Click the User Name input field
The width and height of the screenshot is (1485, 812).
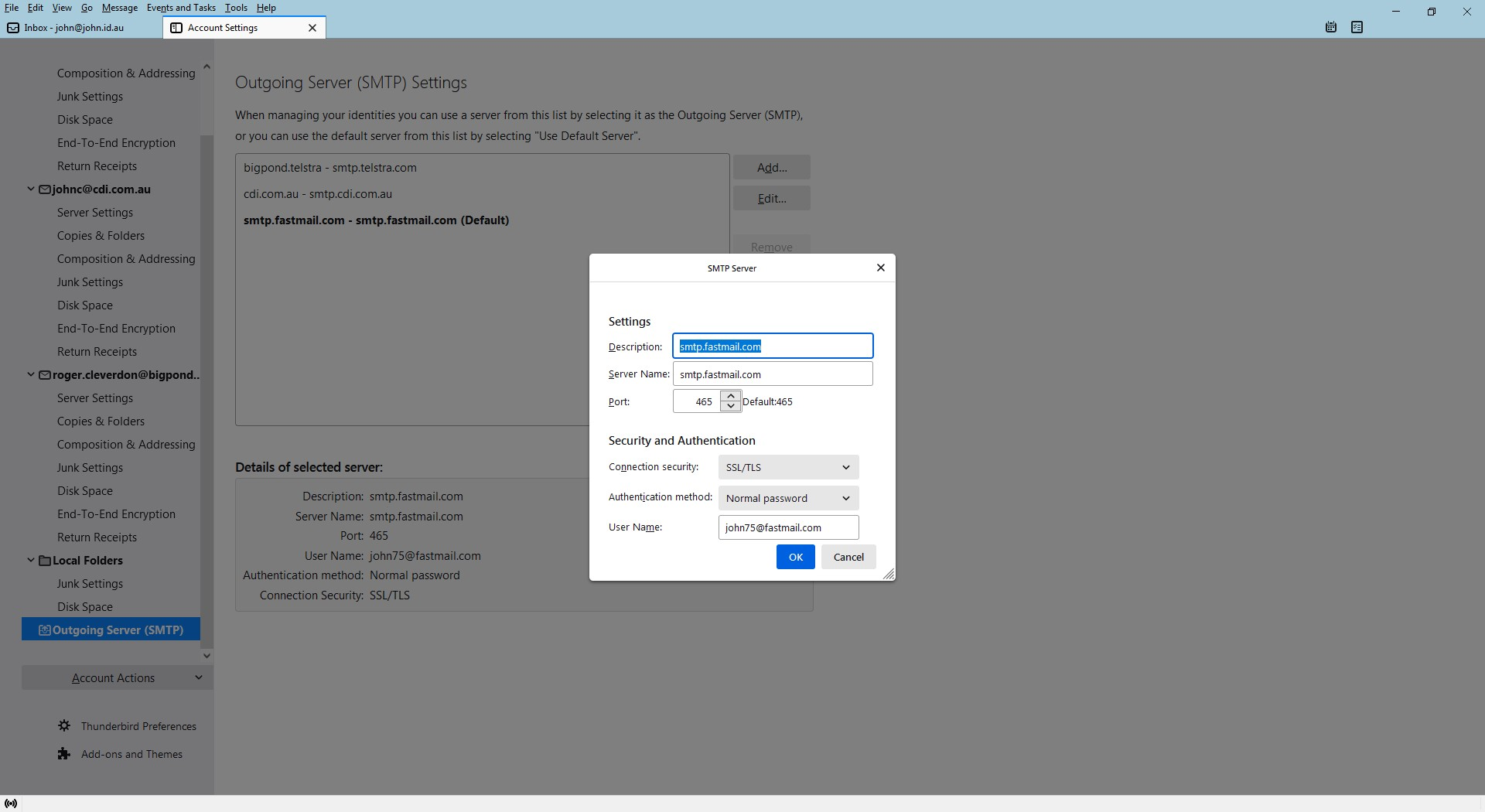[x=788, y=527]
